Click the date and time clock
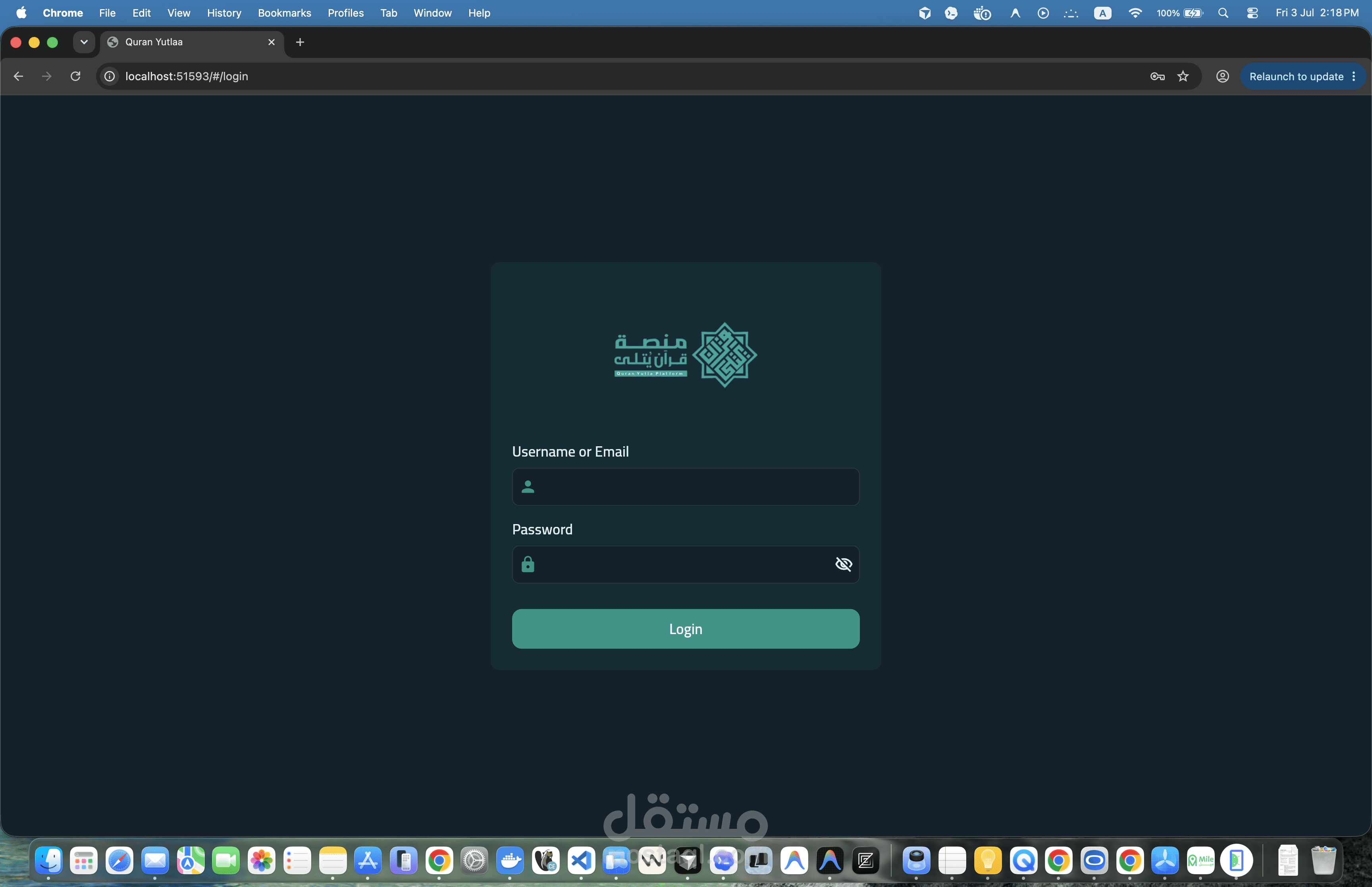 (1317, 13)
